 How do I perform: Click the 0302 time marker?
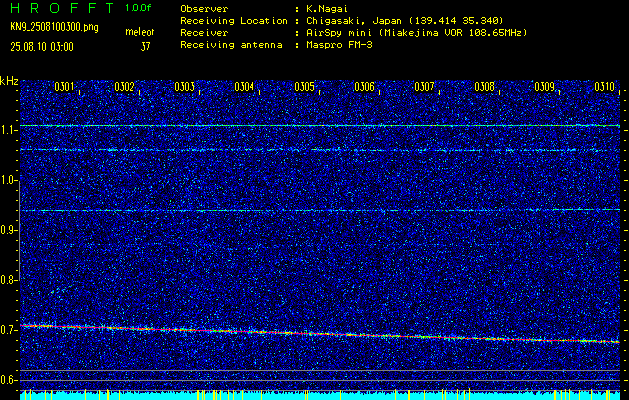(124, 87)
